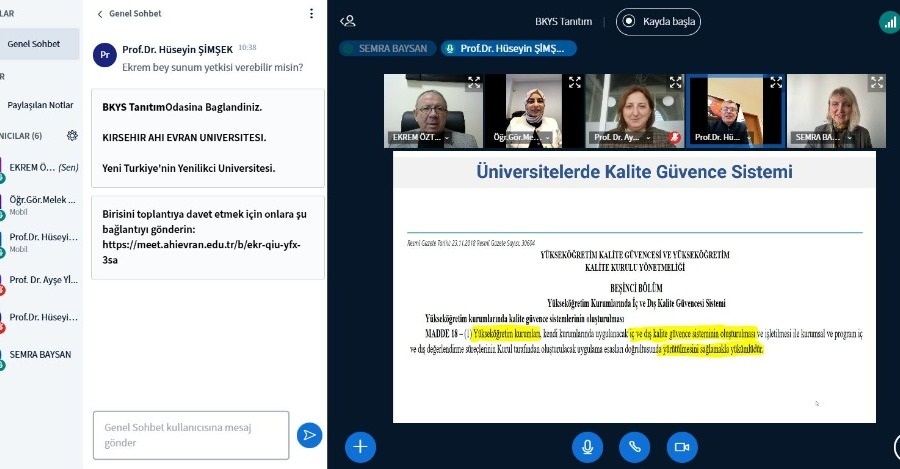
Task: Open SEMRA BA... webcam dropdown
Action: (x=850, y=138)
